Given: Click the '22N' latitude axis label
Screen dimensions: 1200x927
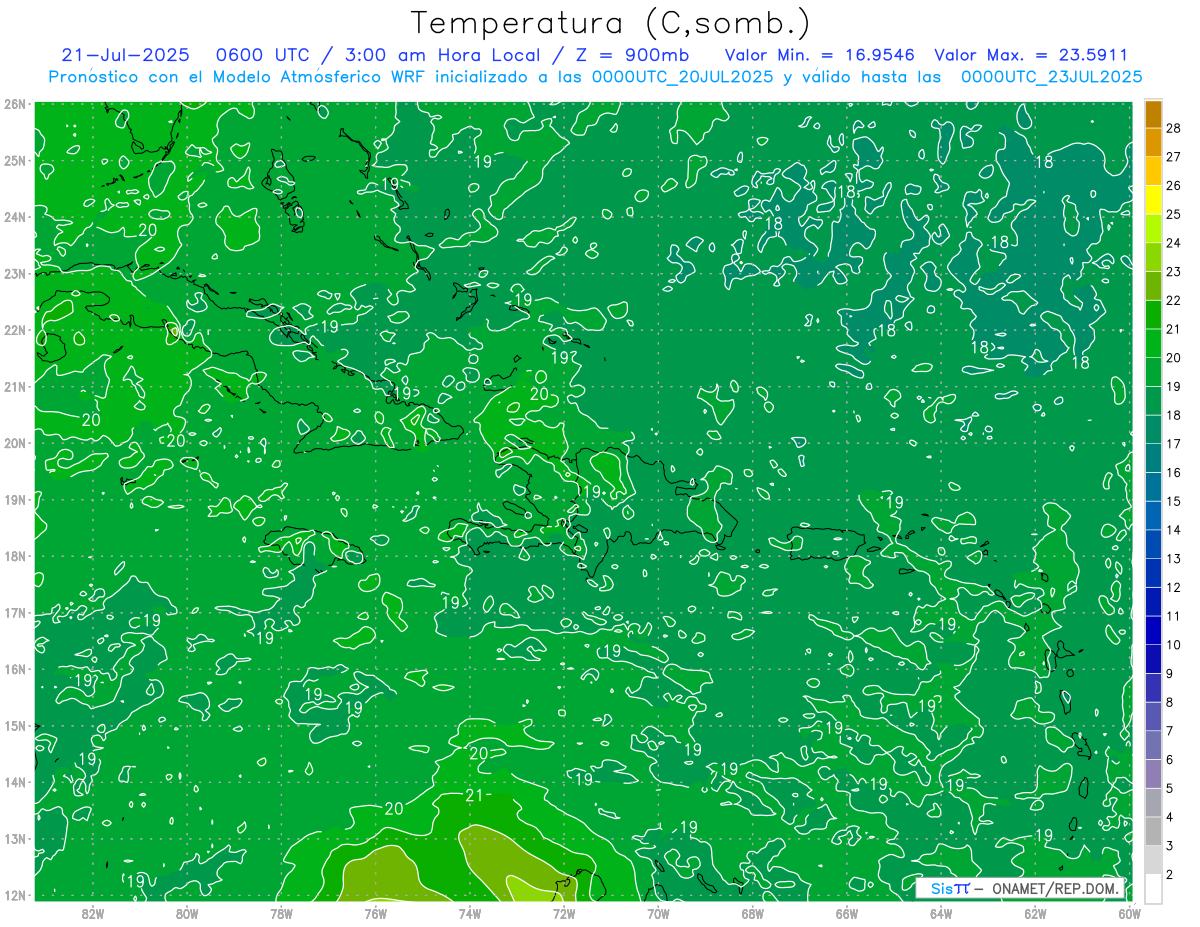Looking at the screenshot, I should (x=14, y=330).
